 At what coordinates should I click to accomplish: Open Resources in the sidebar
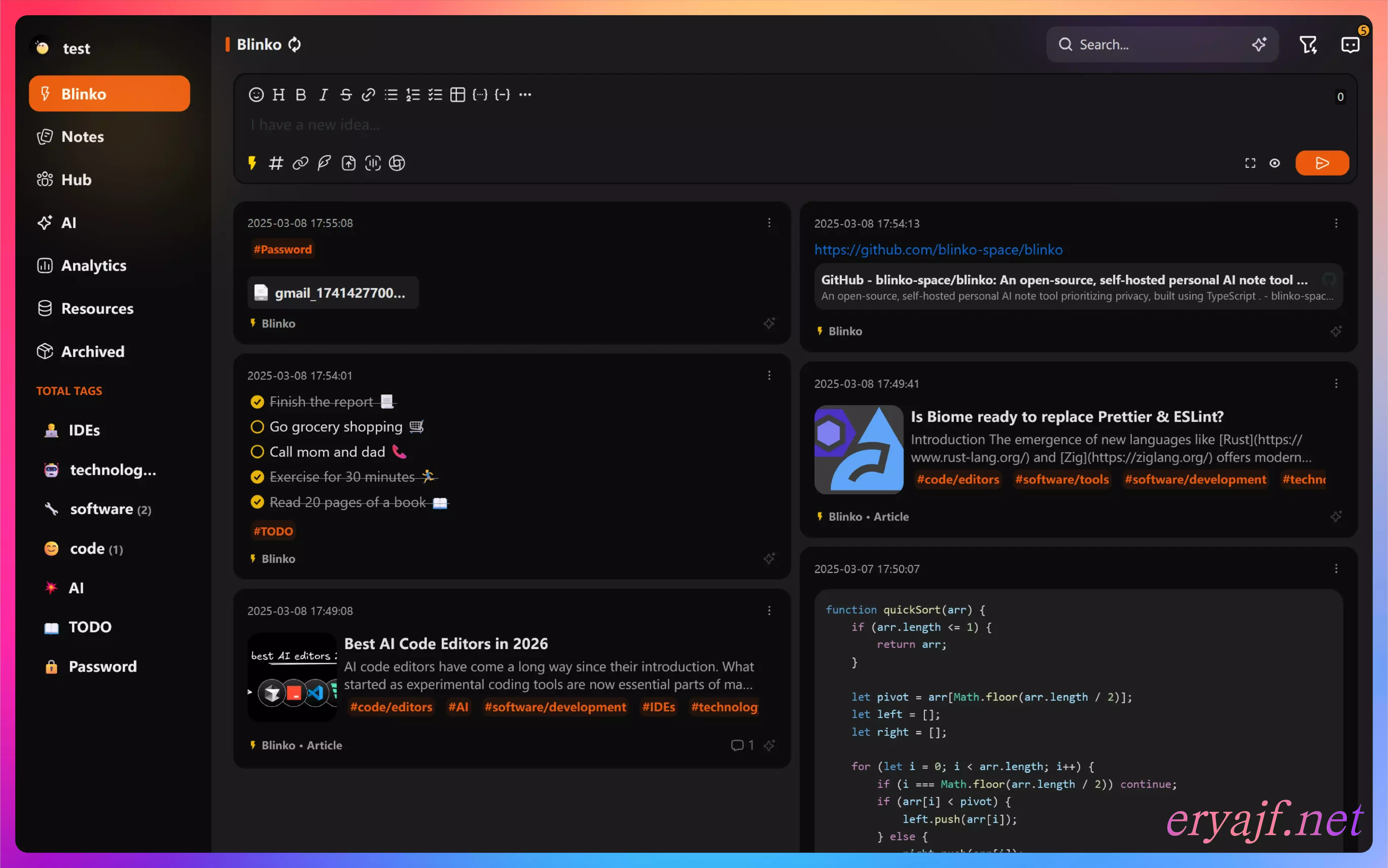click(x=109, y=308)
